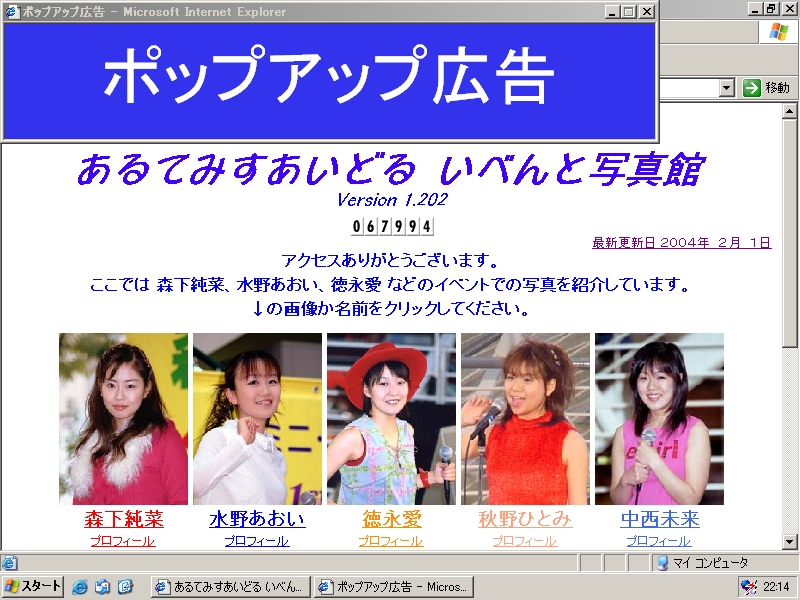Click the Windows logo throbber icon

point(779,32)
